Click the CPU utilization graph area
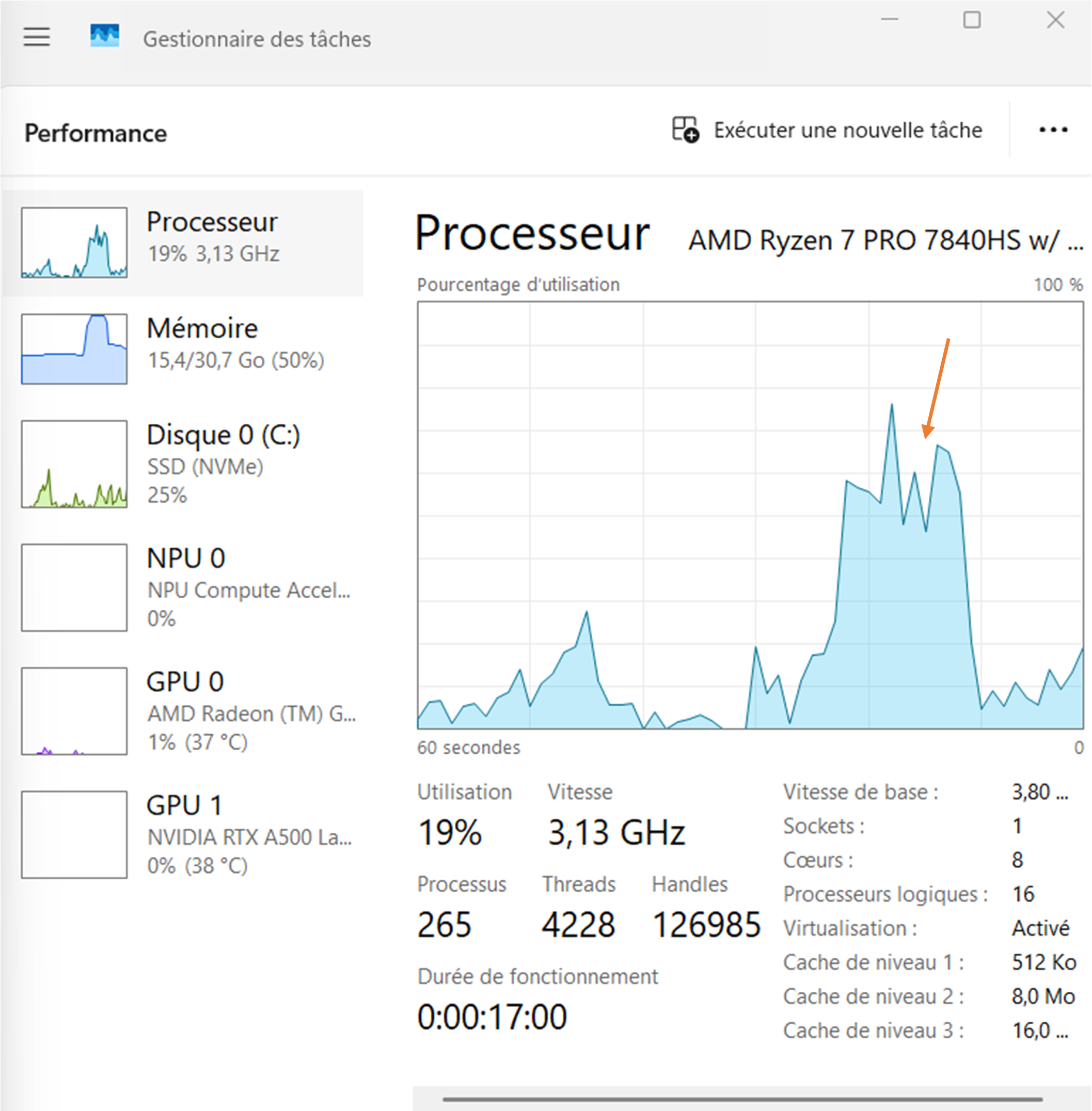The image size is (1092, 1111). 750,515
